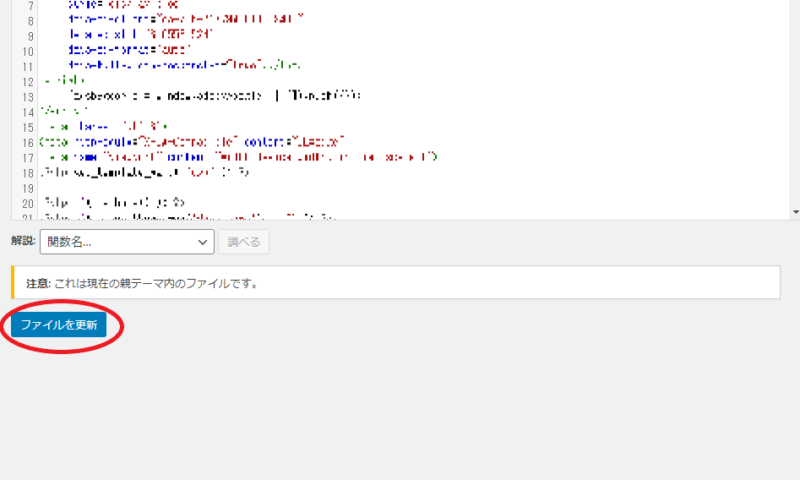Click line number 19 in the editor
Viewport: 800px width, 480px height.
click(x=28, y=188)
